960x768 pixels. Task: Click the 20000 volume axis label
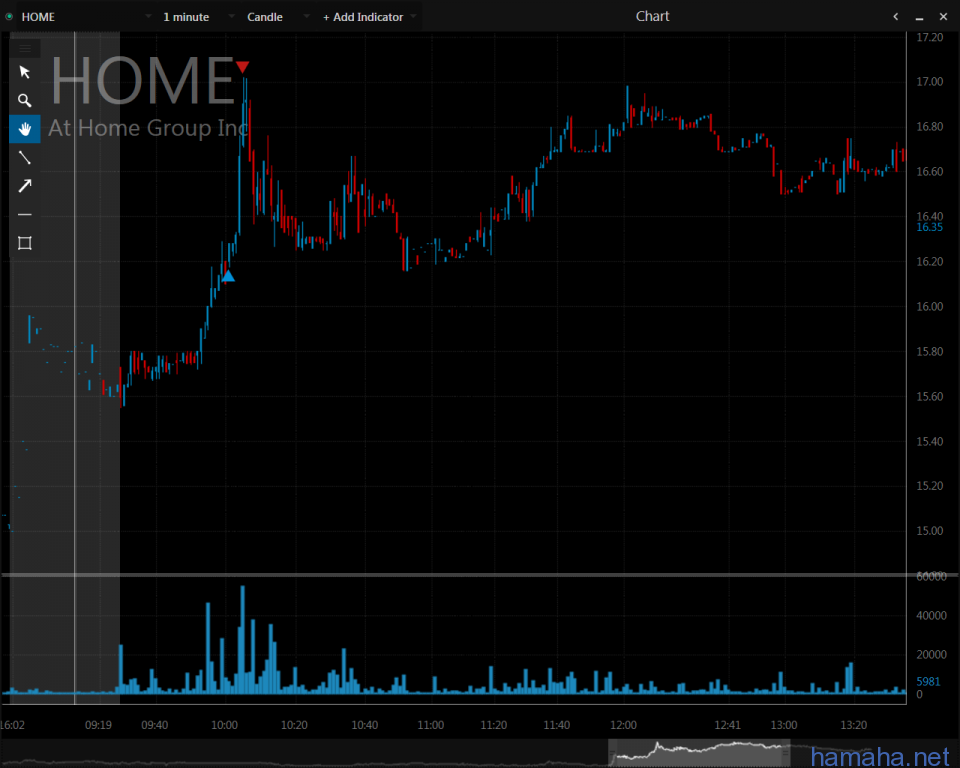click(931, 655)
